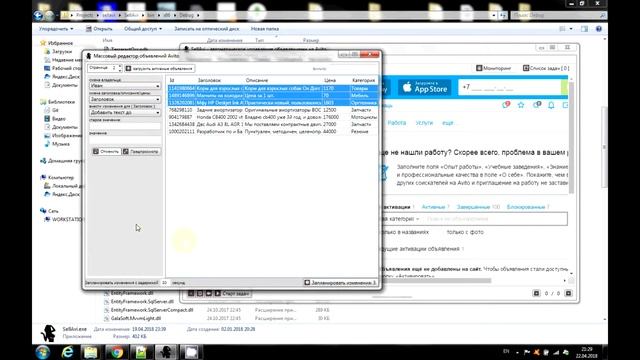The width and height of the screenshot is (640, 360).
Task: Click Открыть in Explorer toolbar
Action: coord(99,29)
